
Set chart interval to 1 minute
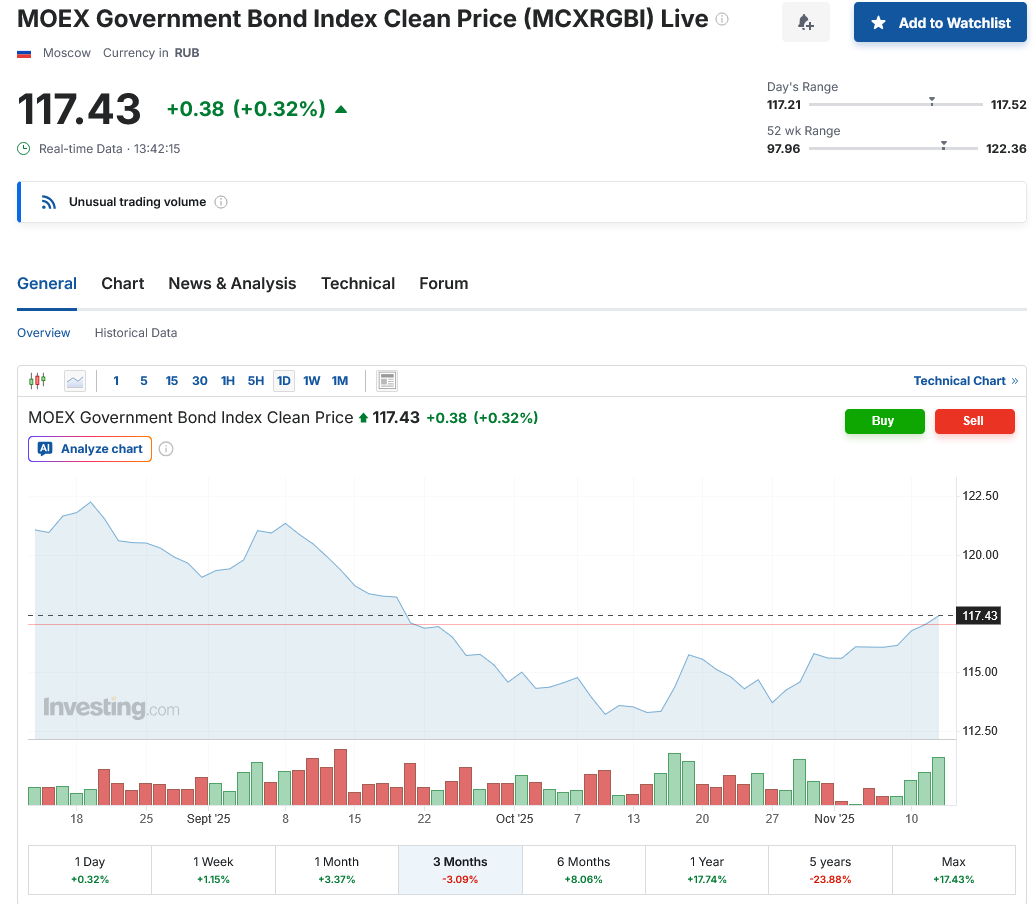(116, 381)
